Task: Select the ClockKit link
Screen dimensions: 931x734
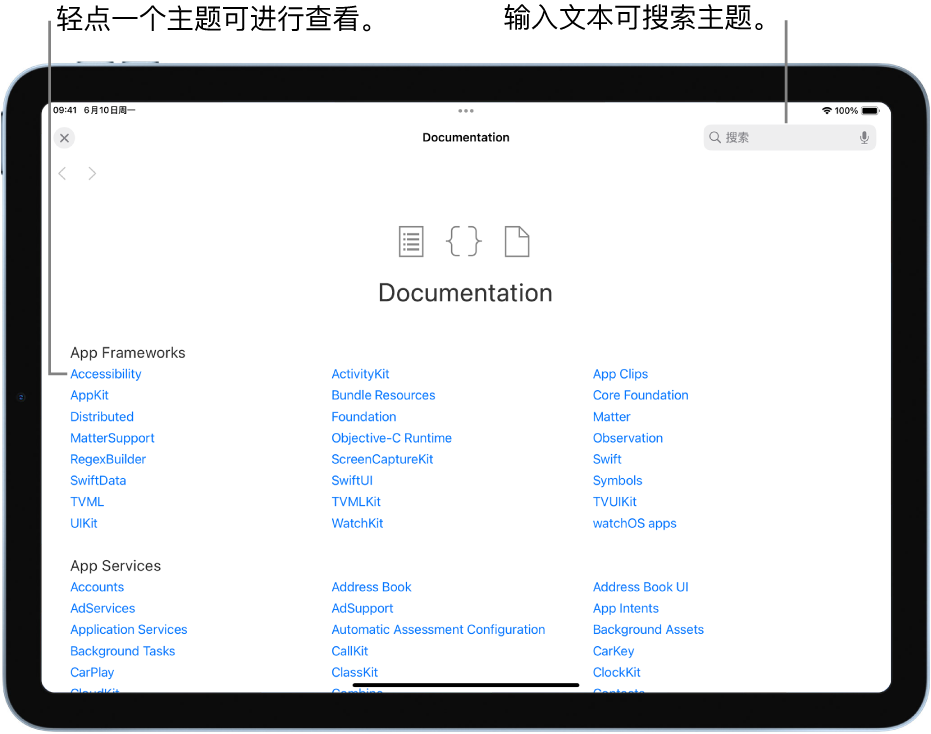Action: point(616,673)
